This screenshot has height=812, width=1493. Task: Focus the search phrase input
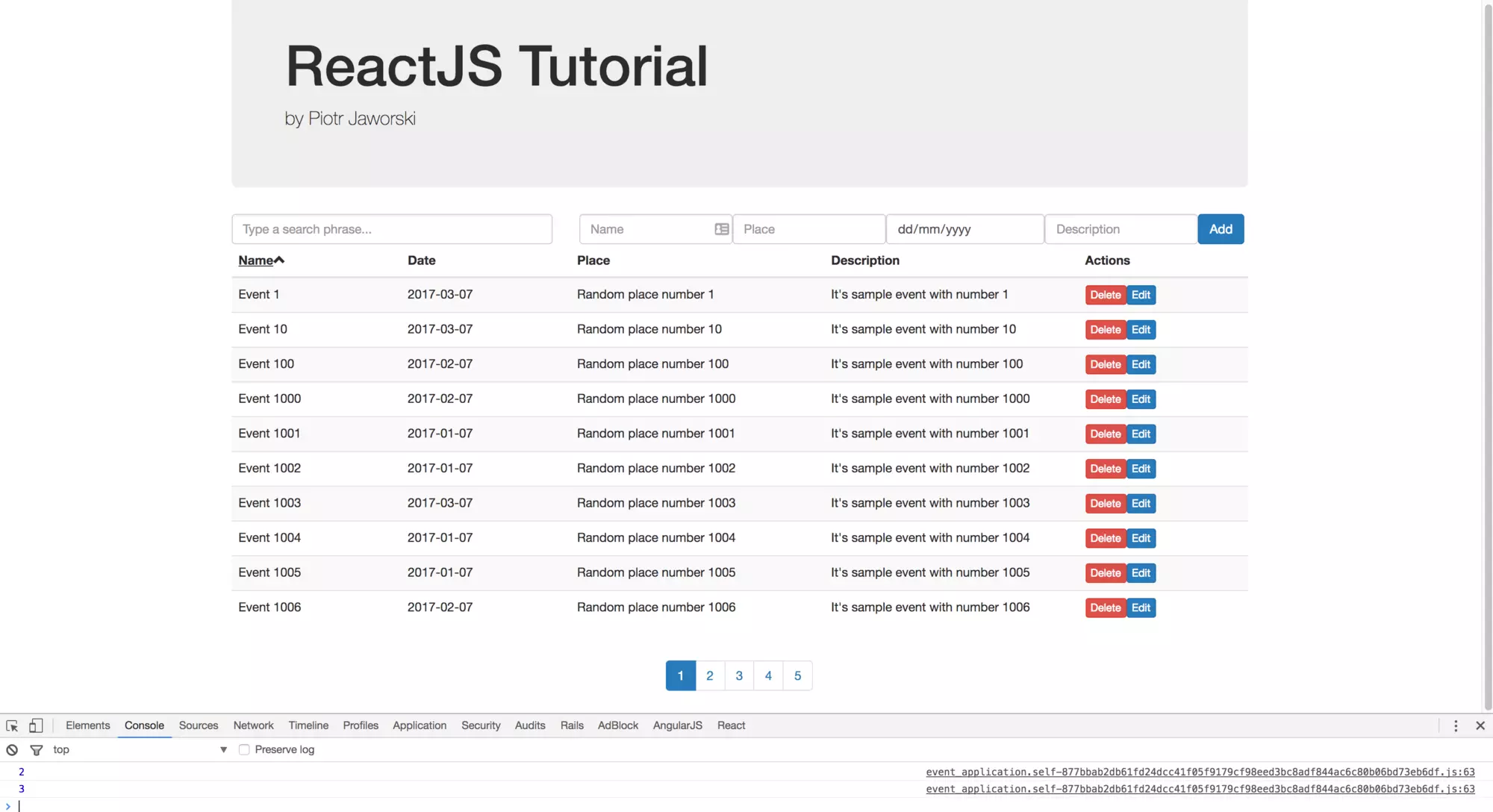(x=392, y=229)
